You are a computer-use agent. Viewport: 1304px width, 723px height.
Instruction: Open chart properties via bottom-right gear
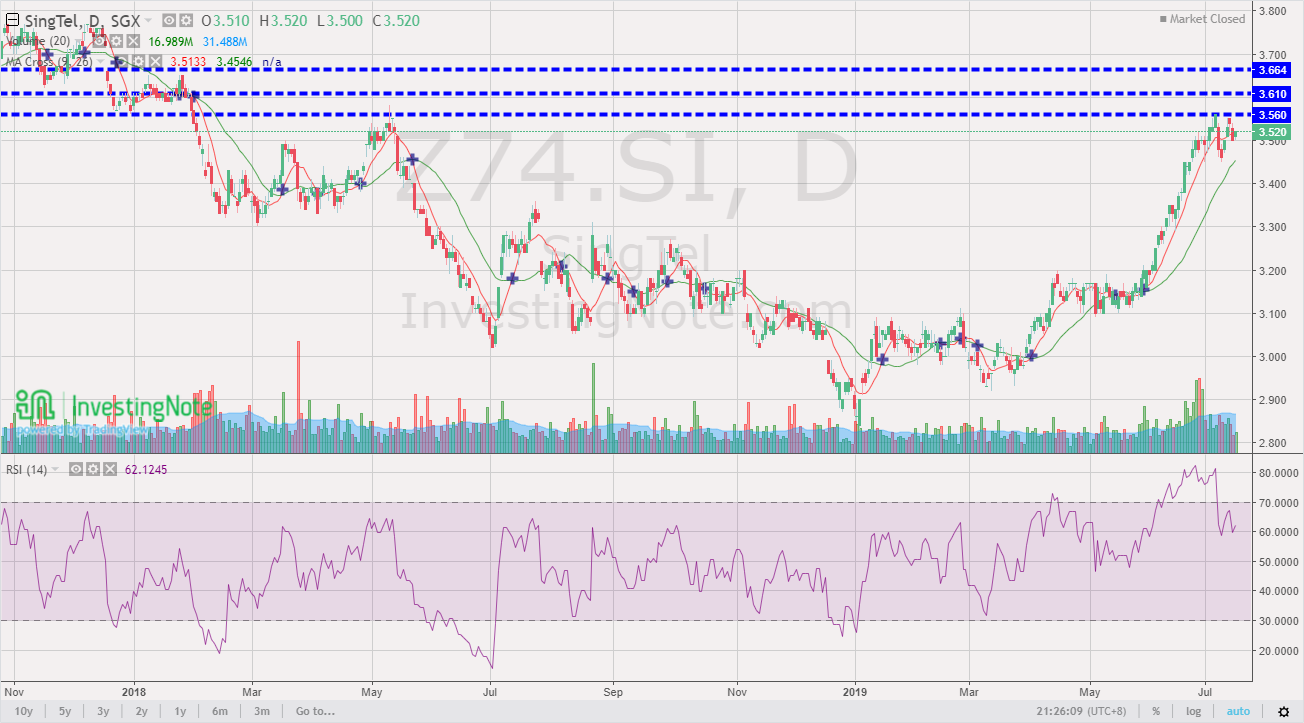pyautogui.click(x=1283, y=710)
